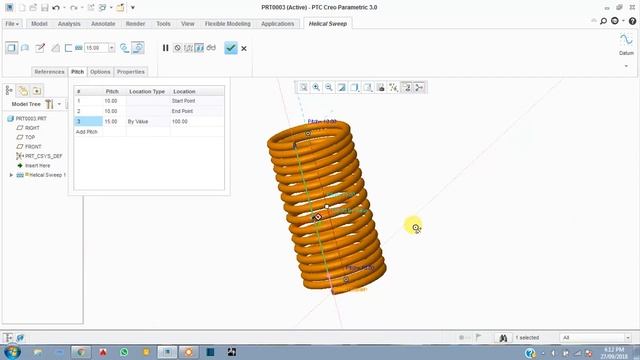Switch to the Analysis ribbon tab
This screenshot has width=640, height=360.
(69, 24)
